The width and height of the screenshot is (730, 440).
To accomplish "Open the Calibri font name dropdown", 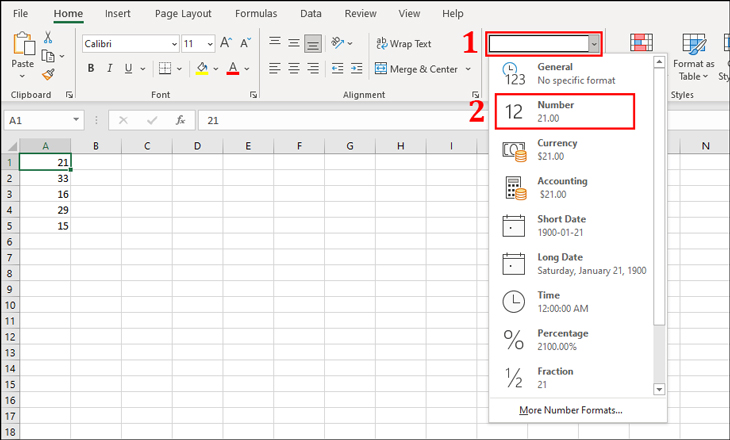I will [174, 44].
